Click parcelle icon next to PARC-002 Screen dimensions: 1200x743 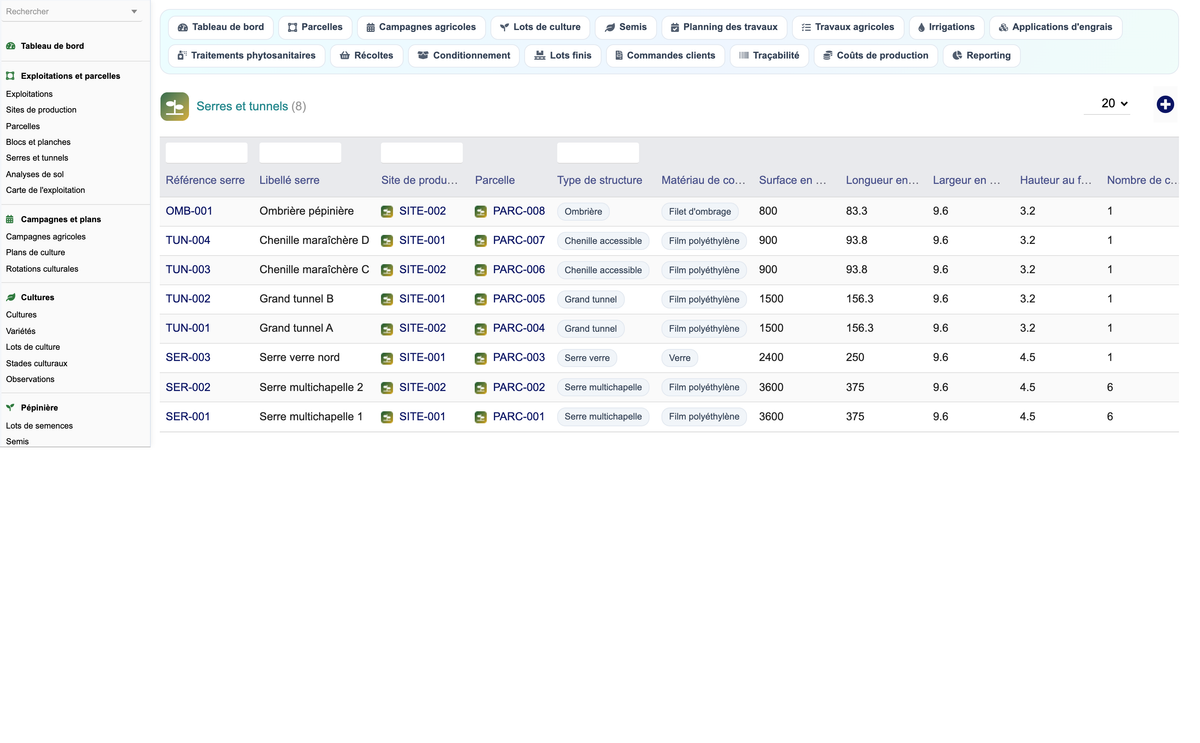pyautogui.click(x=481, y=388)
